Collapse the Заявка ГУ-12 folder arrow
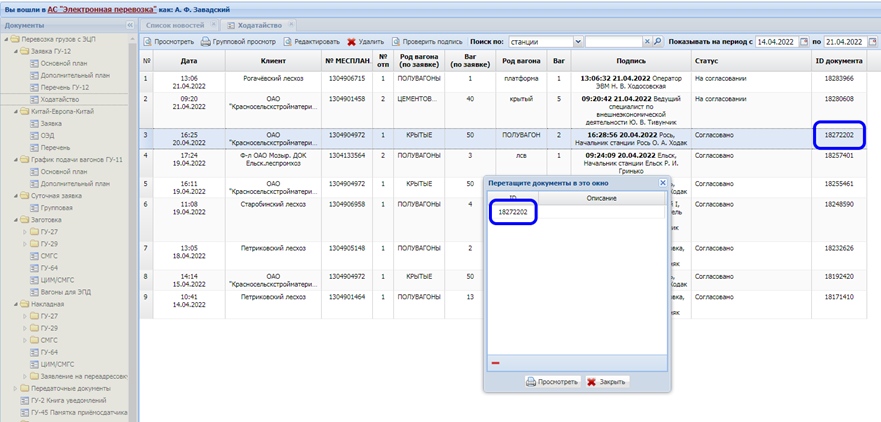Screen dimensions: 881x422 click(15, 51)
